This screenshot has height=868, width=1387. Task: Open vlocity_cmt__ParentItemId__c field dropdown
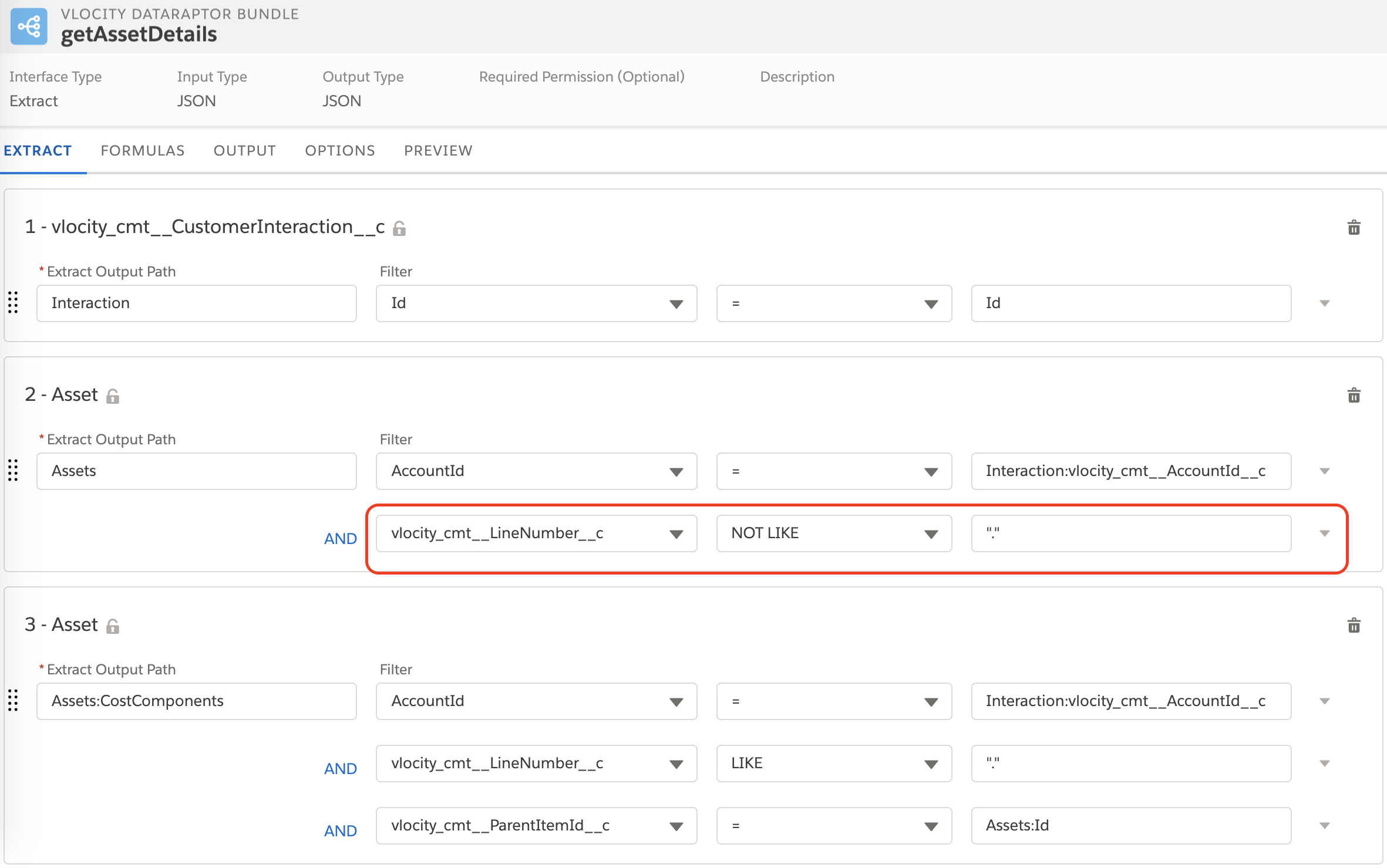536,826
